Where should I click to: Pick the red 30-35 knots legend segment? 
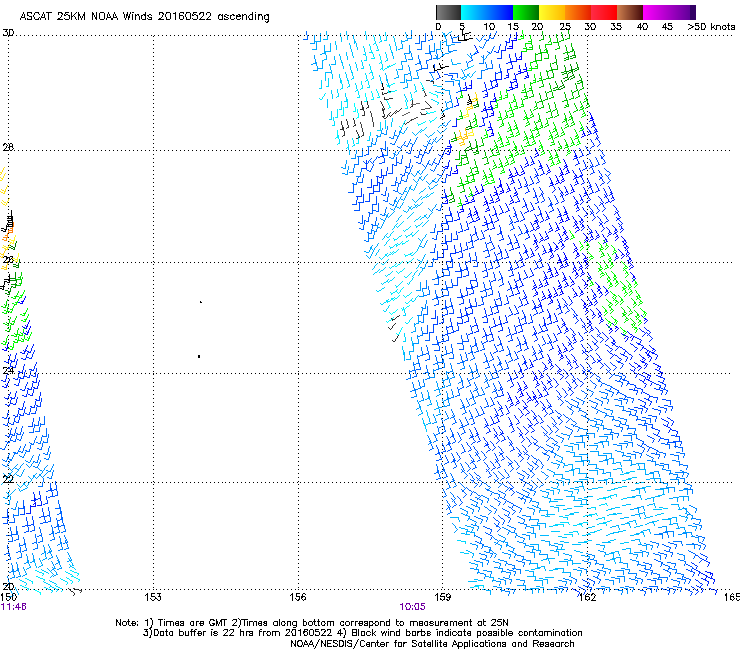[x=604, y=12]
